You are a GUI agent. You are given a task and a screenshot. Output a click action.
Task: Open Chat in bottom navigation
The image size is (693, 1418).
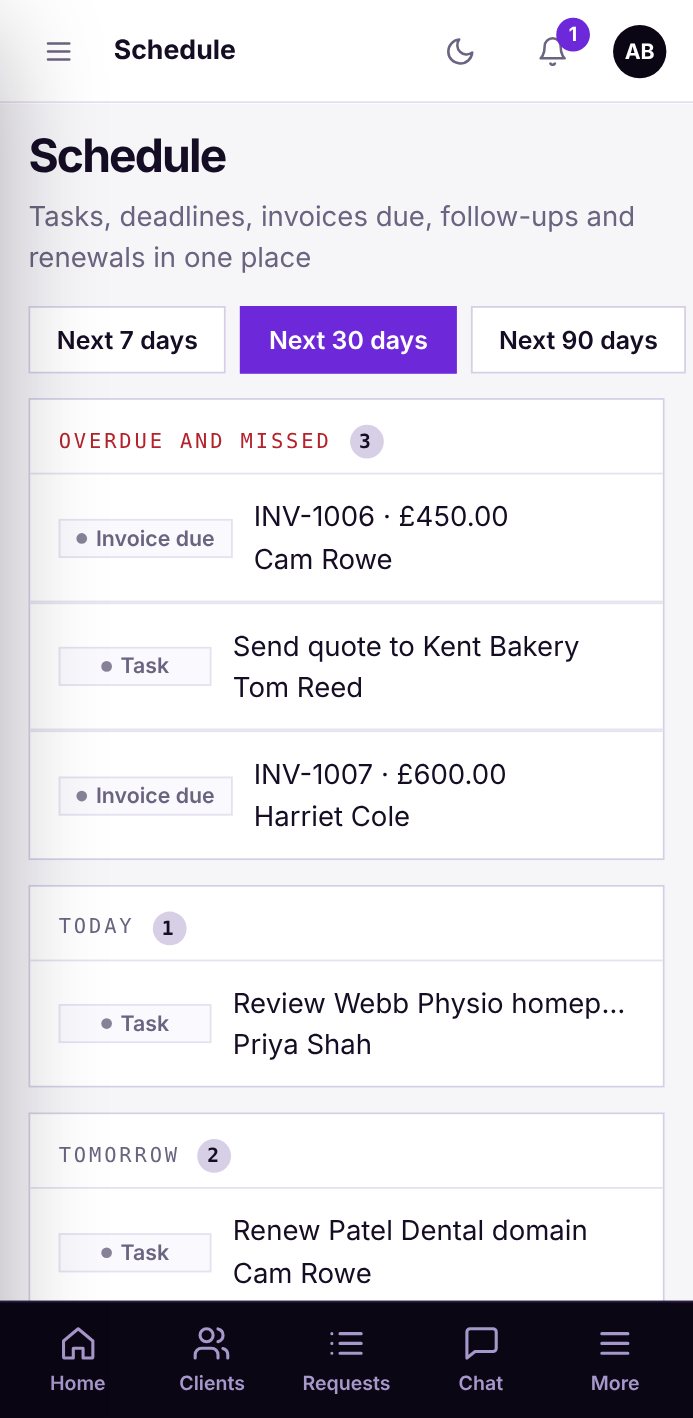481,1360
